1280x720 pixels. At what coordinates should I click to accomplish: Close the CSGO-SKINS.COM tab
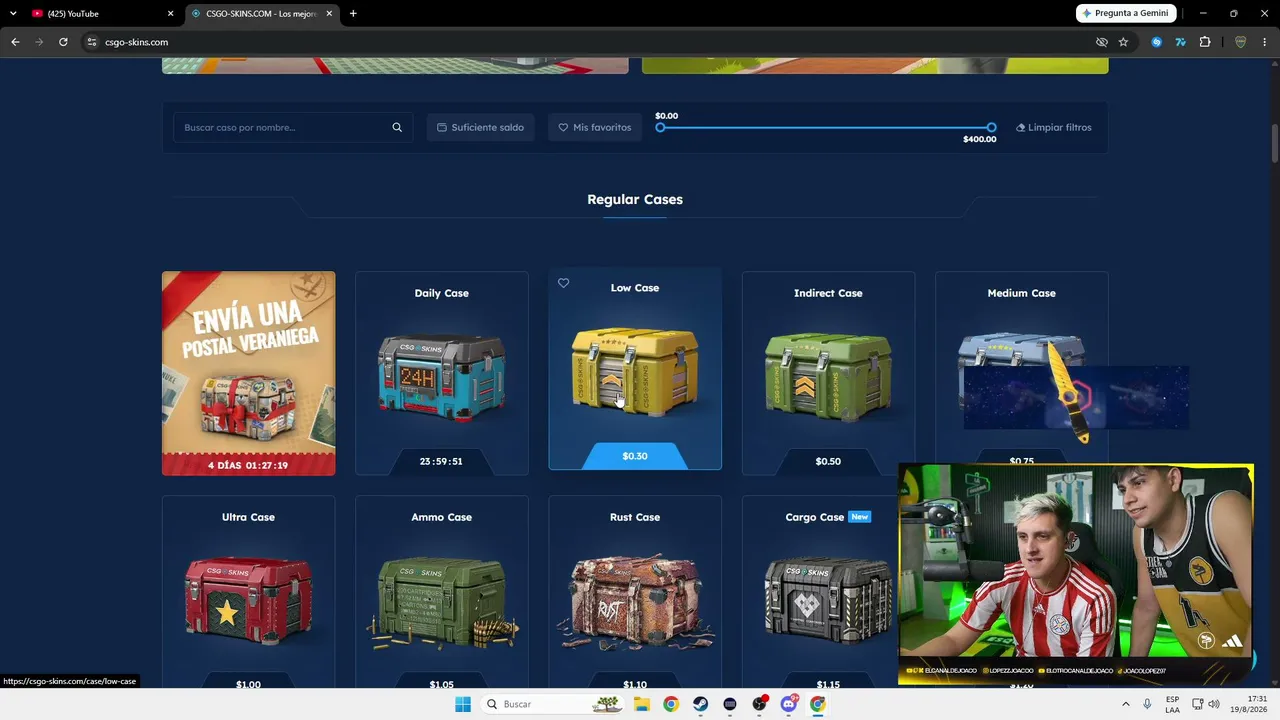point(329,14)
